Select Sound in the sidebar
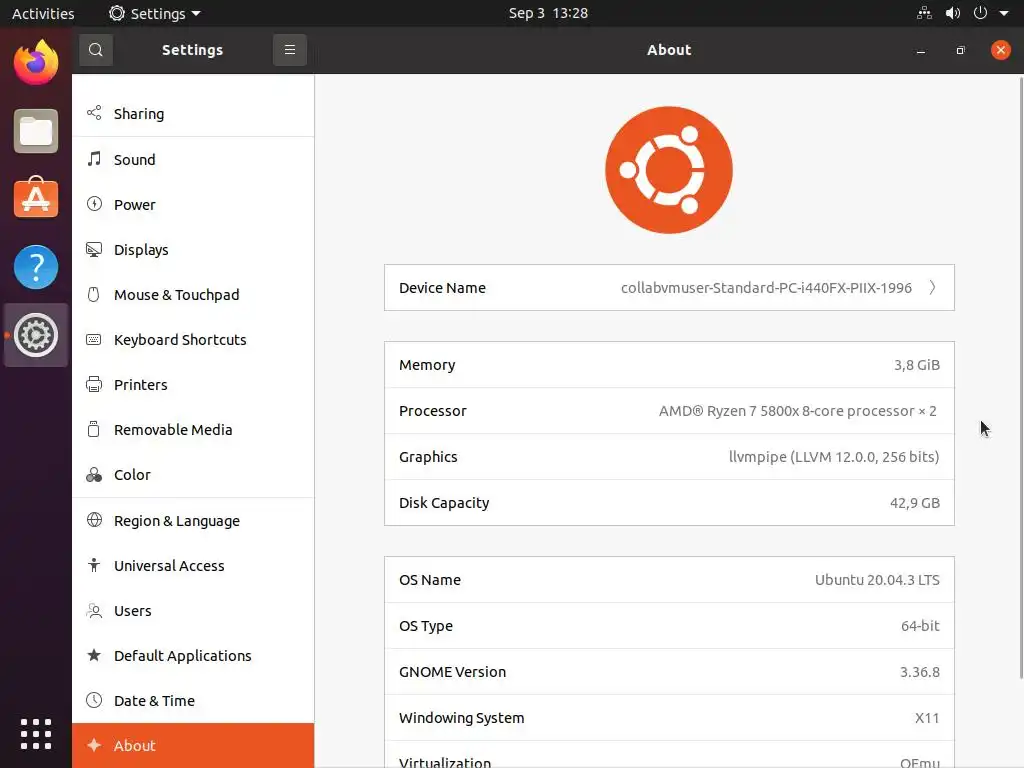Screen dimensions: 1024x768 pos(193,159)
